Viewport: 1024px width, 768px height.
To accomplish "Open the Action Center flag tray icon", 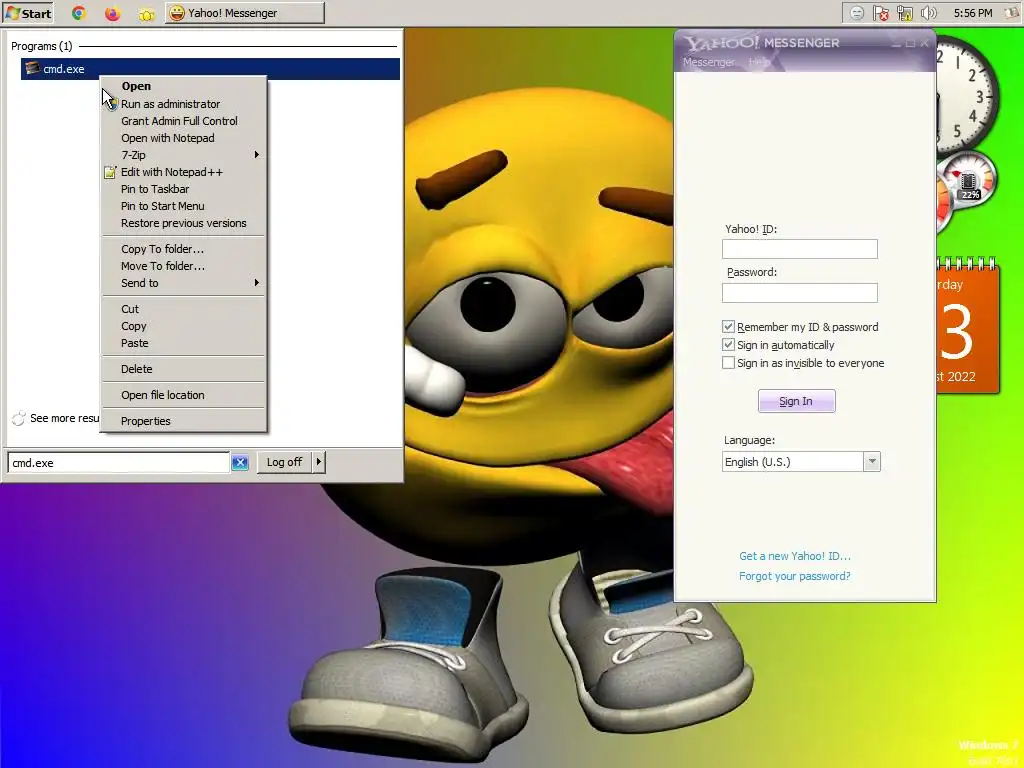I will [881, 13].
